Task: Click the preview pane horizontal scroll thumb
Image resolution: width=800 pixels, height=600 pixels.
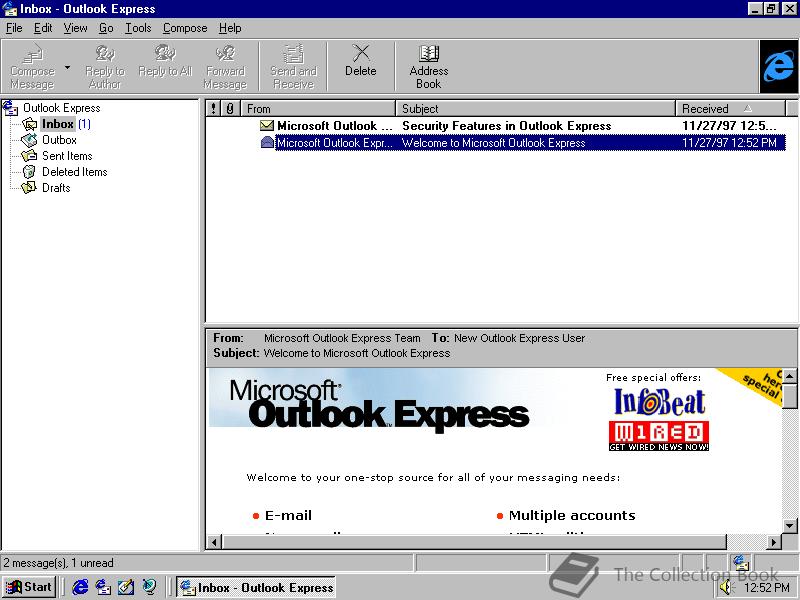Action: (x=474, y=542)
